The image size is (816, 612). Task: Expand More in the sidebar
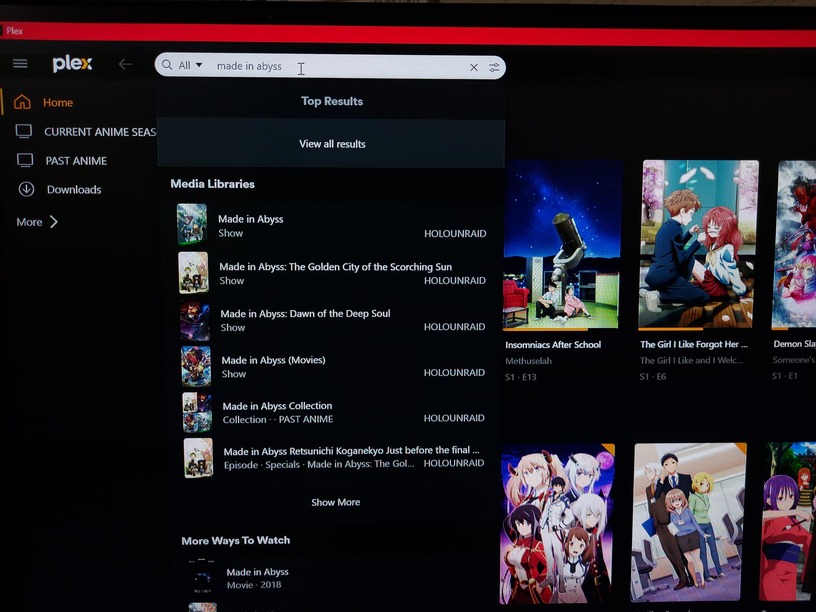click(x=37, y=222)
